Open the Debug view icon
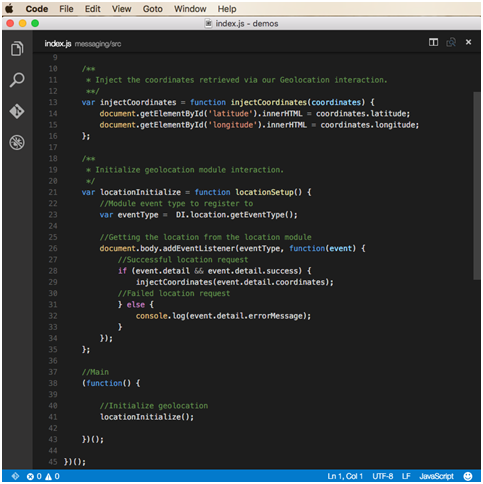The image size is (483, 484). pyautogui.click(x=17, y=142)
